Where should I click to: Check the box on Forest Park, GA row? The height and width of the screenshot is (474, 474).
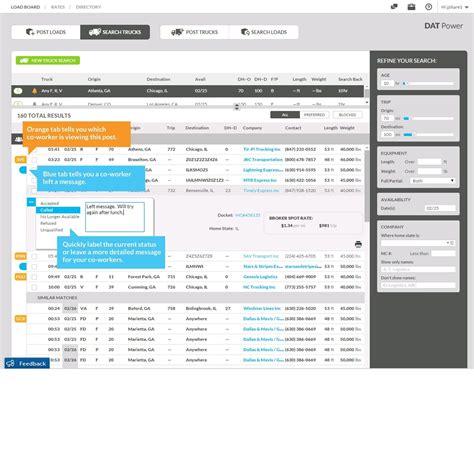(x=34, y=277)
